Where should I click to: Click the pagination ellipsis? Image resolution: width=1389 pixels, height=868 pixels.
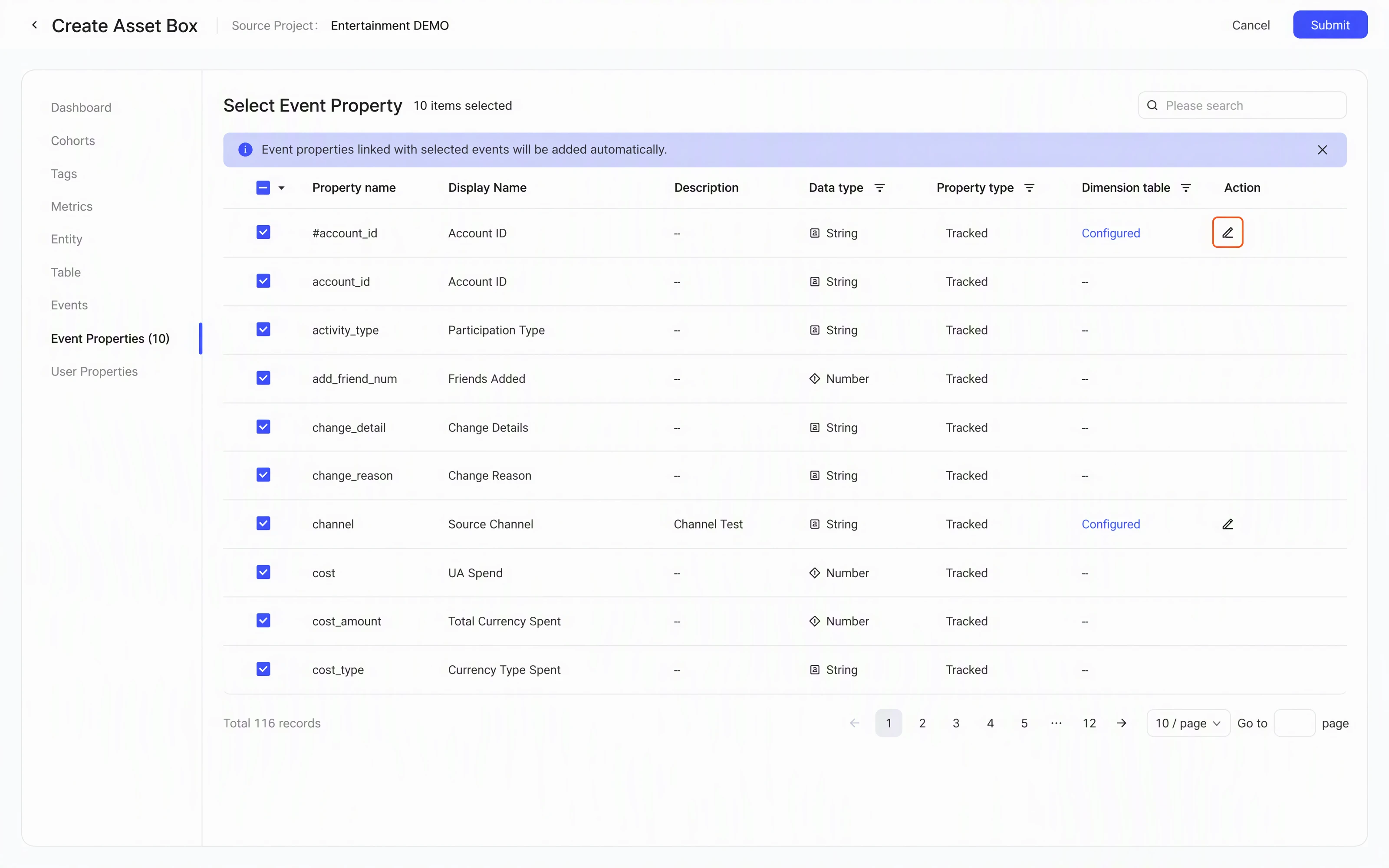1056,723
